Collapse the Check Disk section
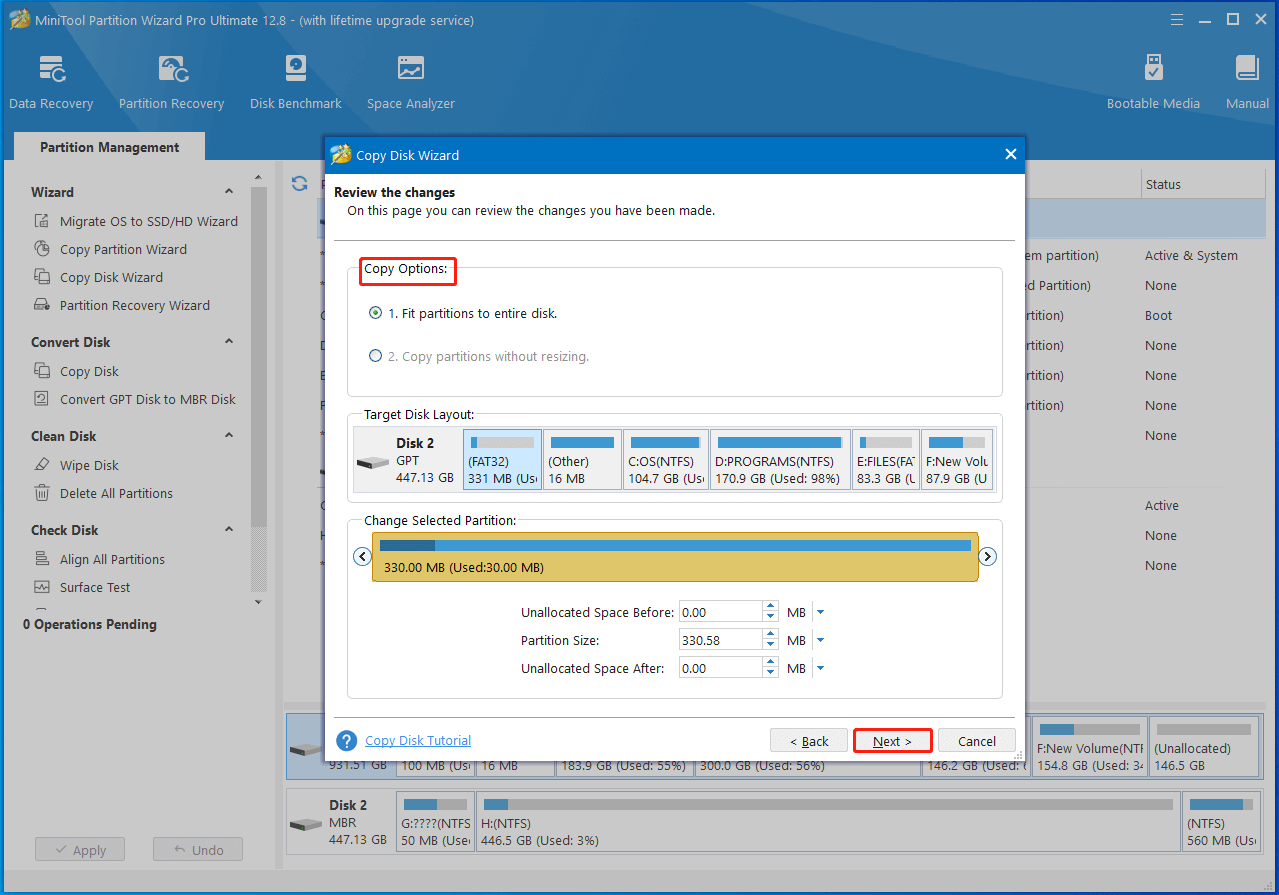The image size is (1279, 895). pos(229,529)
